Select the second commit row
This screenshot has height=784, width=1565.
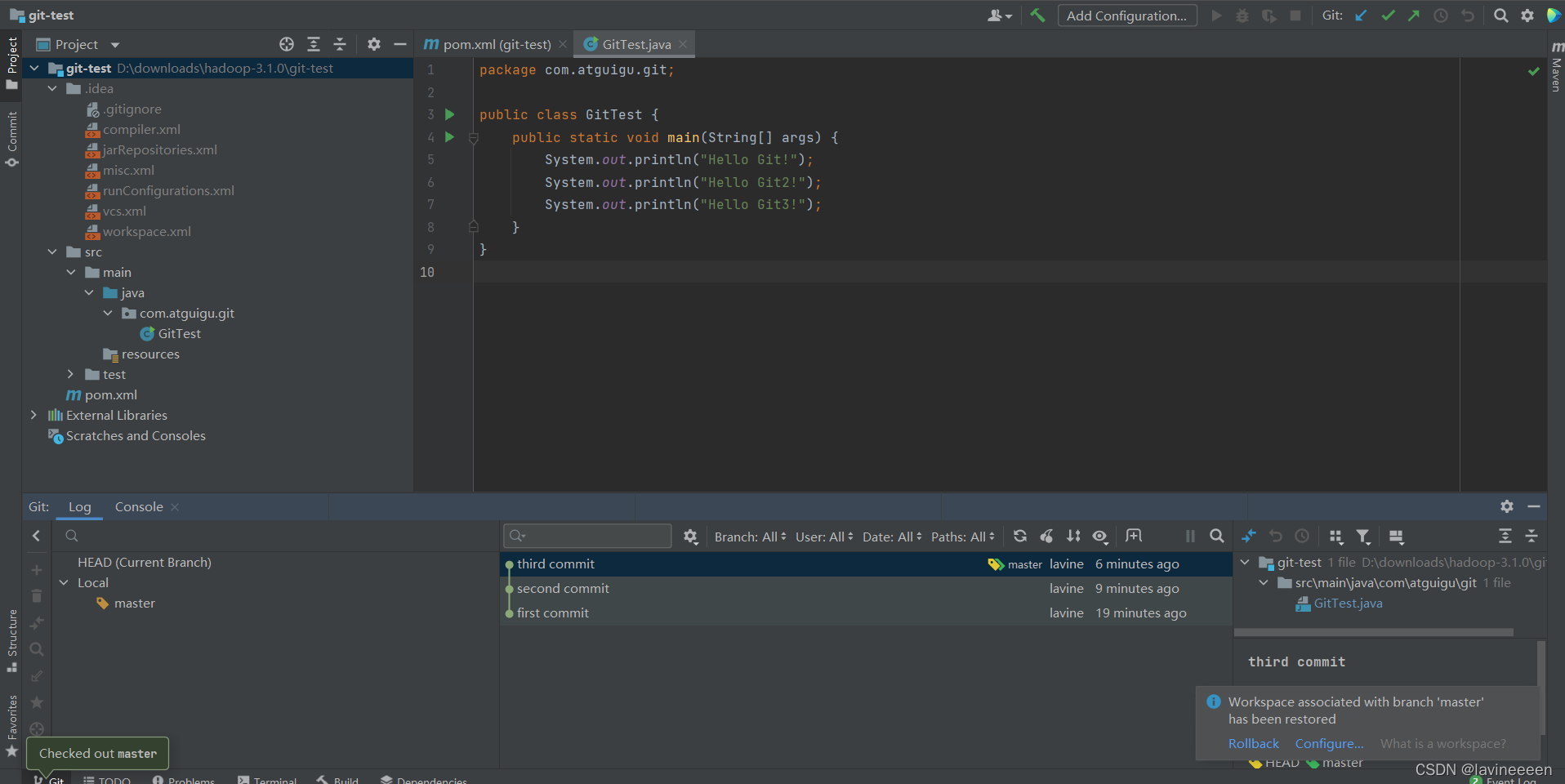coord(866,589)
